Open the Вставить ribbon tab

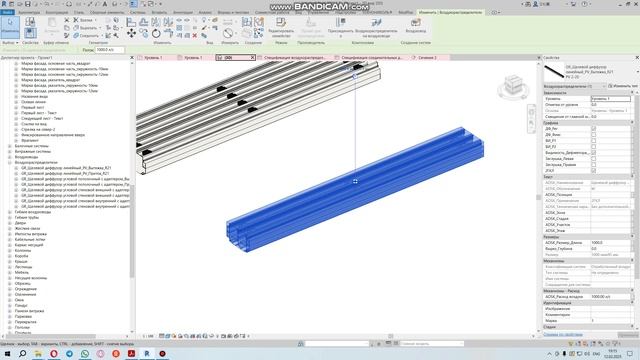159,13
